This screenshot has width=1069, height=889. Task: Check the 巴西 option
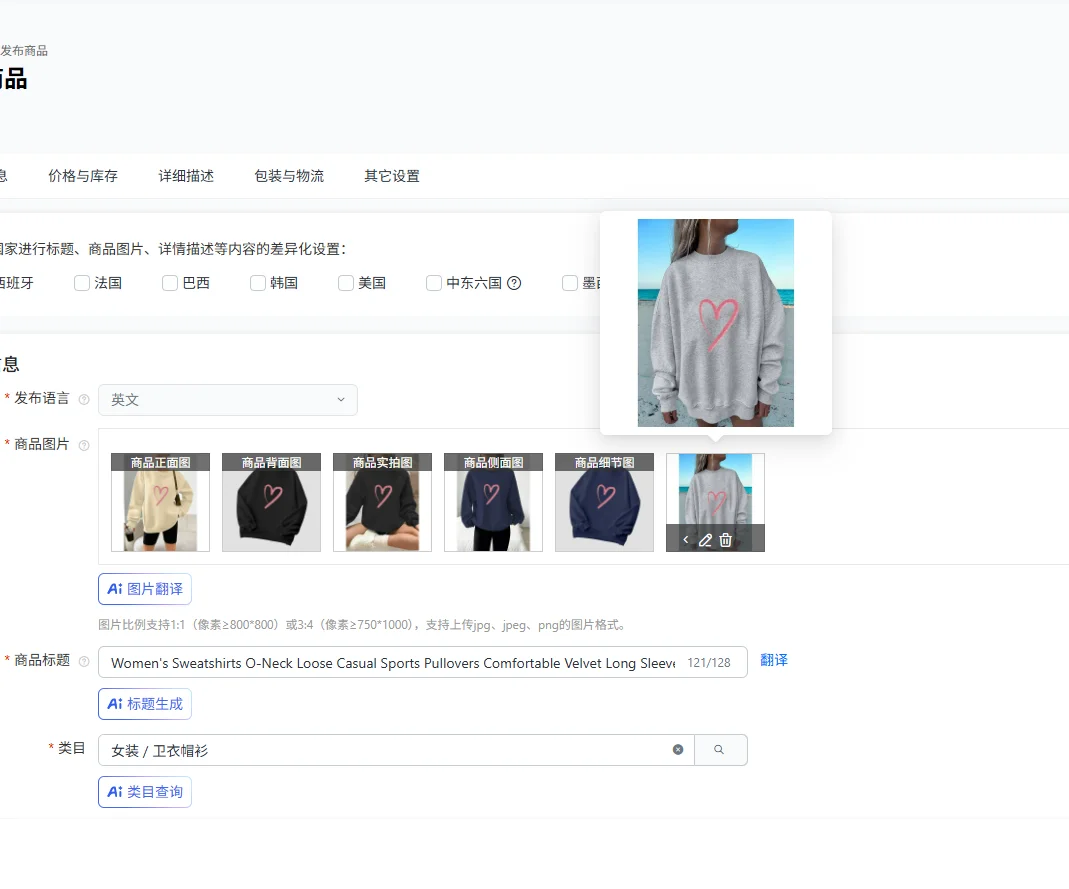[170, 283]
